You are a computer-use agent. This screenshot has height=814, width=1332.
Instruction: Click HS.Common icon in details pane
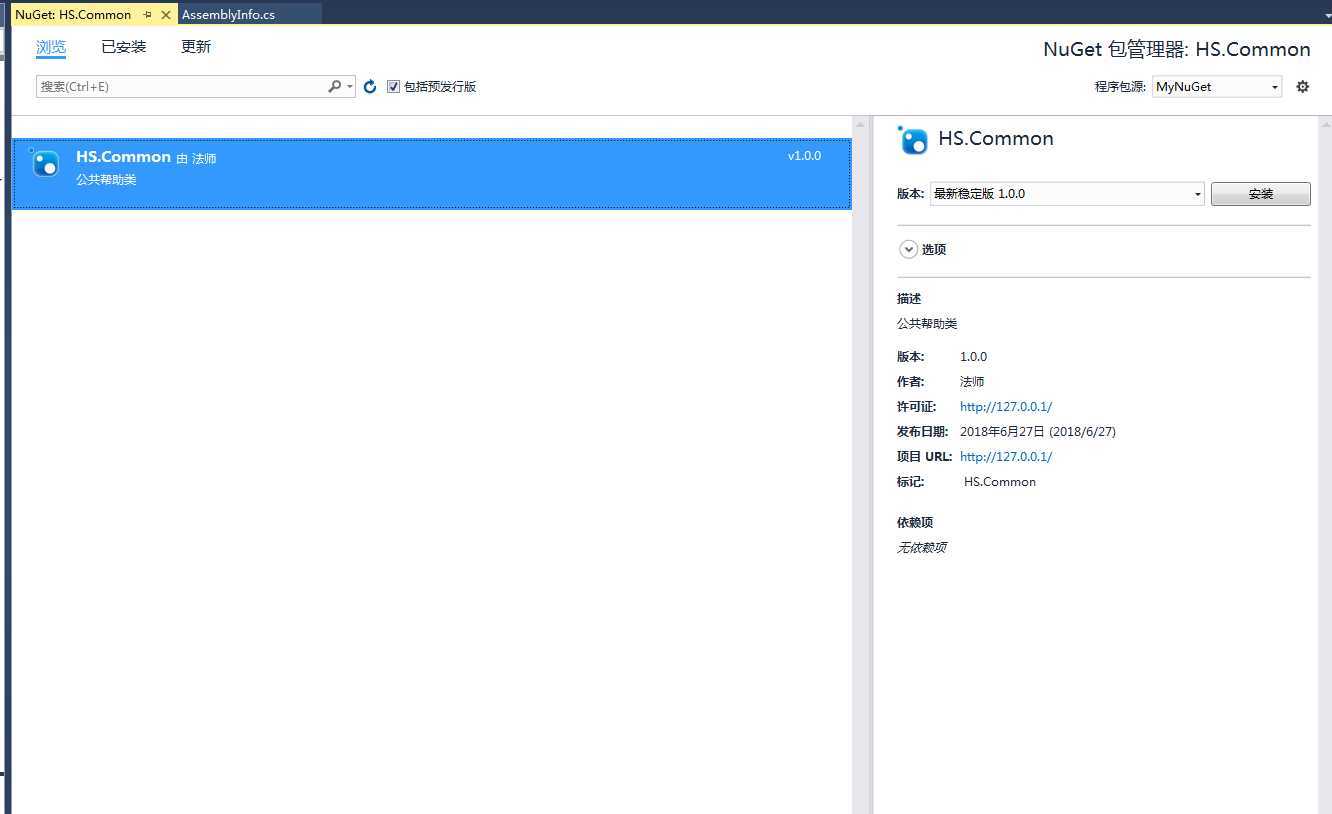click(913, 140)
